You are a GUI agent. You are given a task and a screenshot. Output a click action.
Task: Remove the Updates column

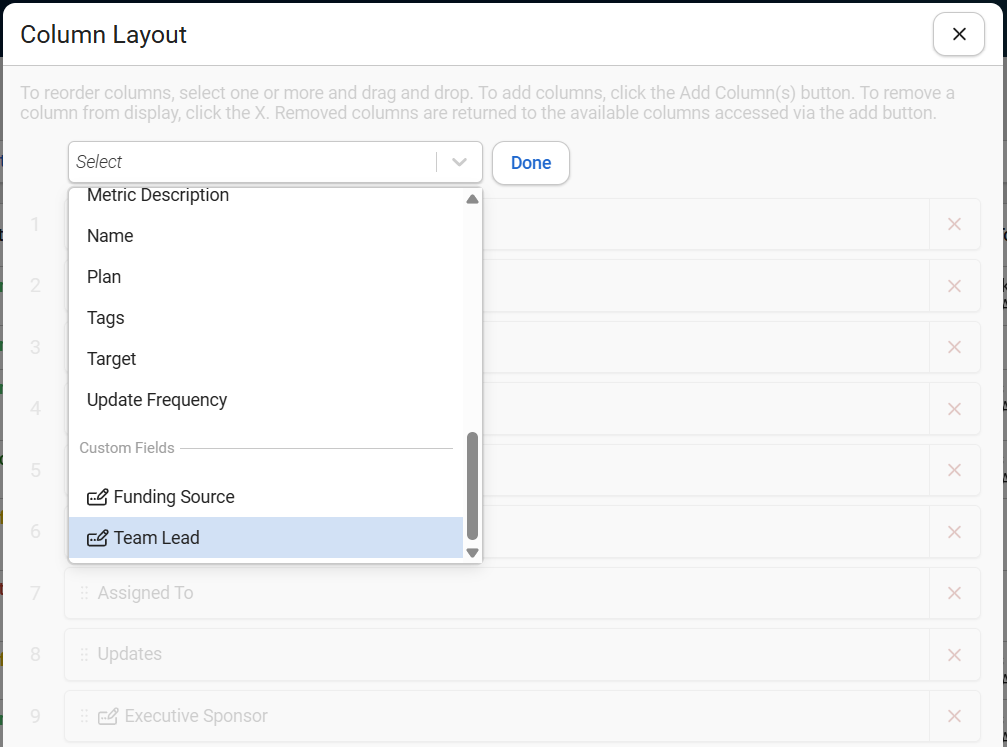point(954,655)
